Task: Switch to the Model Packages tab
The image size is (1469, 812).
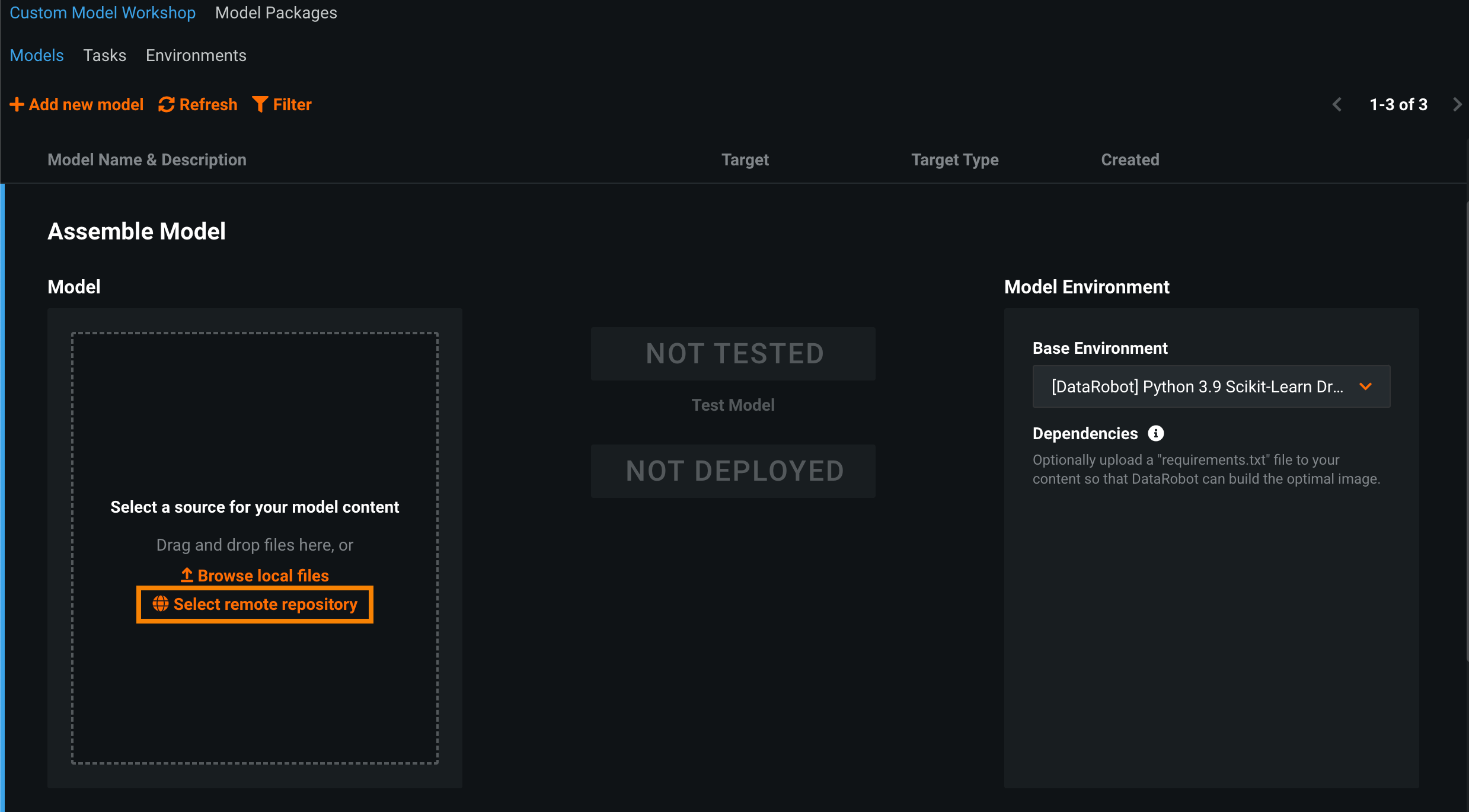Action: [x=276, y=13]
